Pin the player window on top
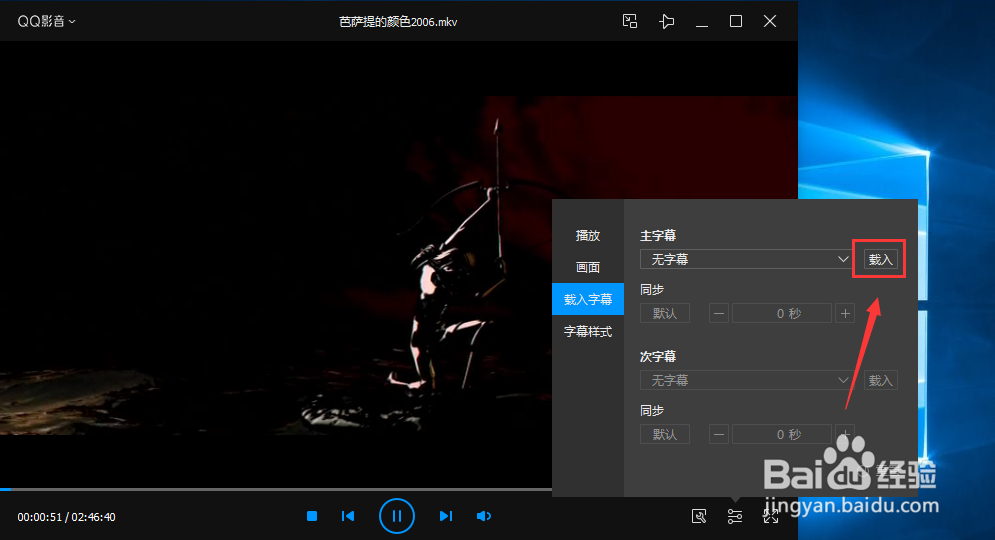Image resolution: width=995 pixels, height=540 pixels. (666, 22)
